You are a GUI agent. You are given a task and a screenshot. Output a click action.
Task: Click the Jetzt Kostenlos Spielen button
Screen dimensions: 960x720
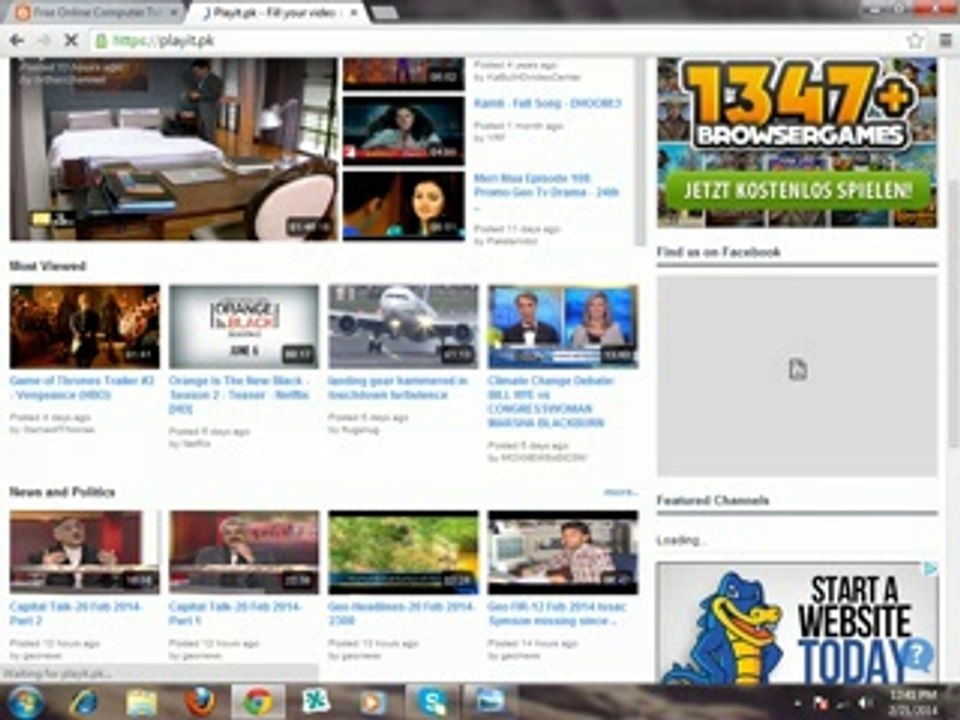[798, 191]
